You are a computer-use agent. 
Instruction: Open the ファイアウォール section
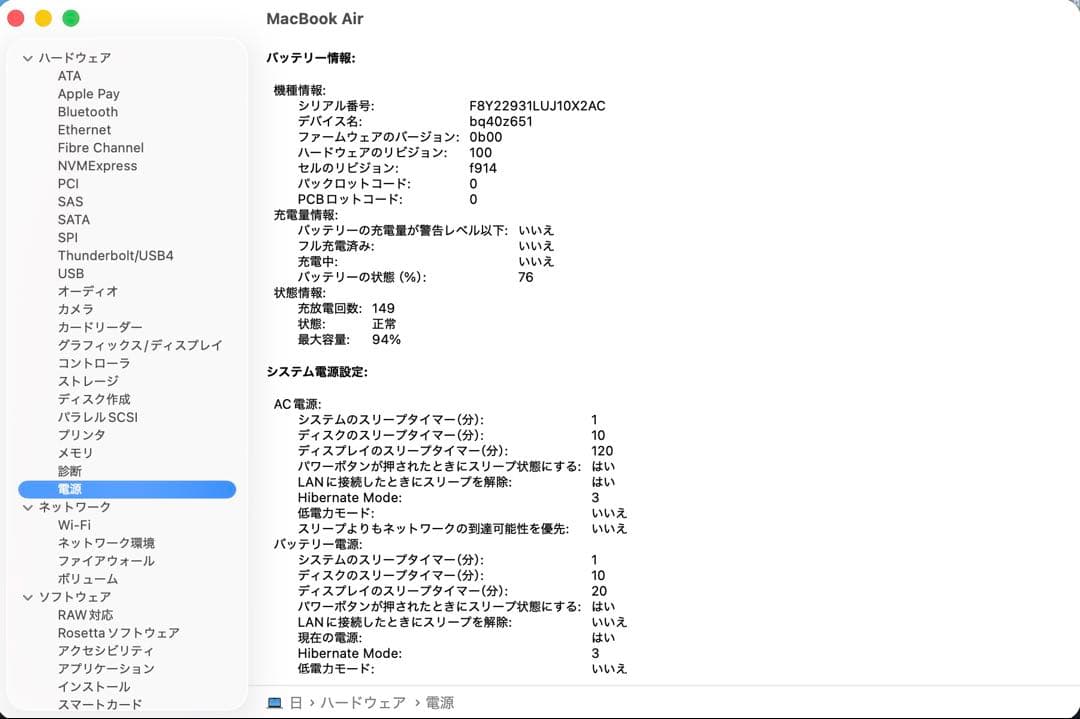pyautogui.click(x=105, y=561)
